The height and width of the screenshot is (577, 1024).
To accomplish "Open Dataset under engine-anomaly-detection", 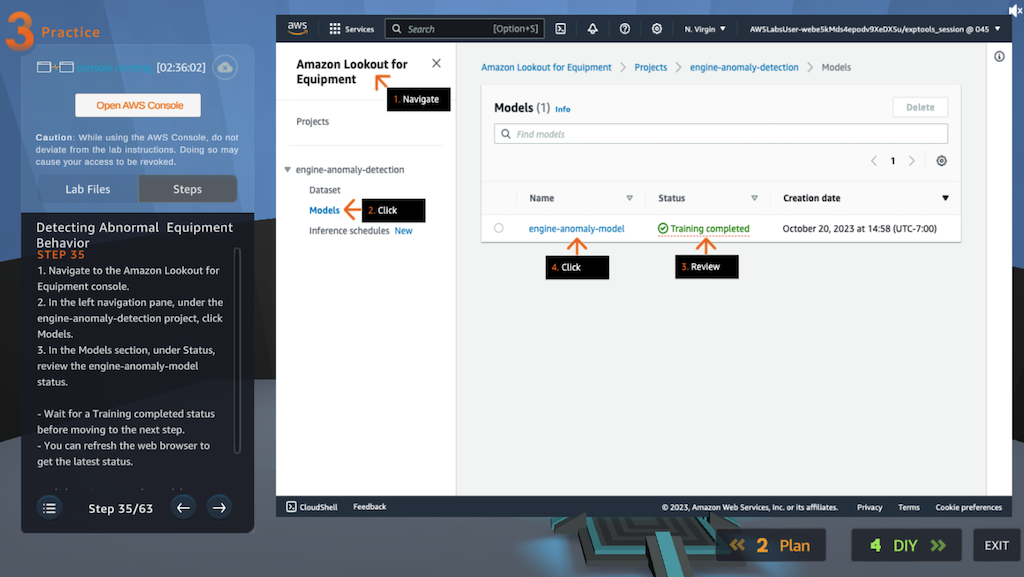I will pyautogui.click(x=325, y=190).
